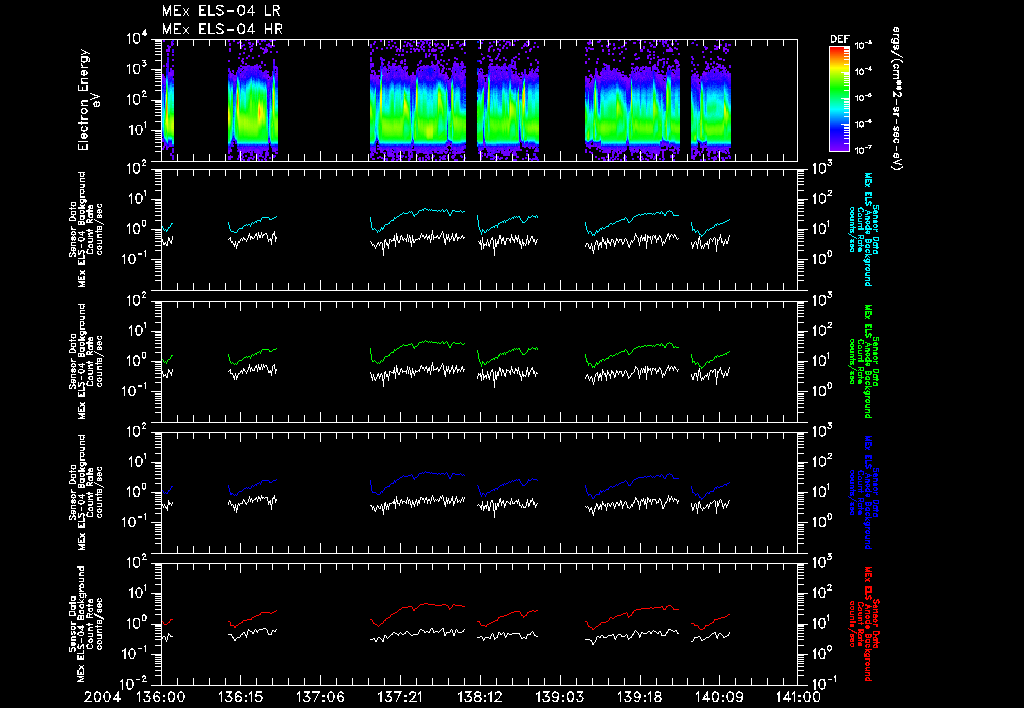Click the 10^1 tick on electron energy axis

pos(137,131)
